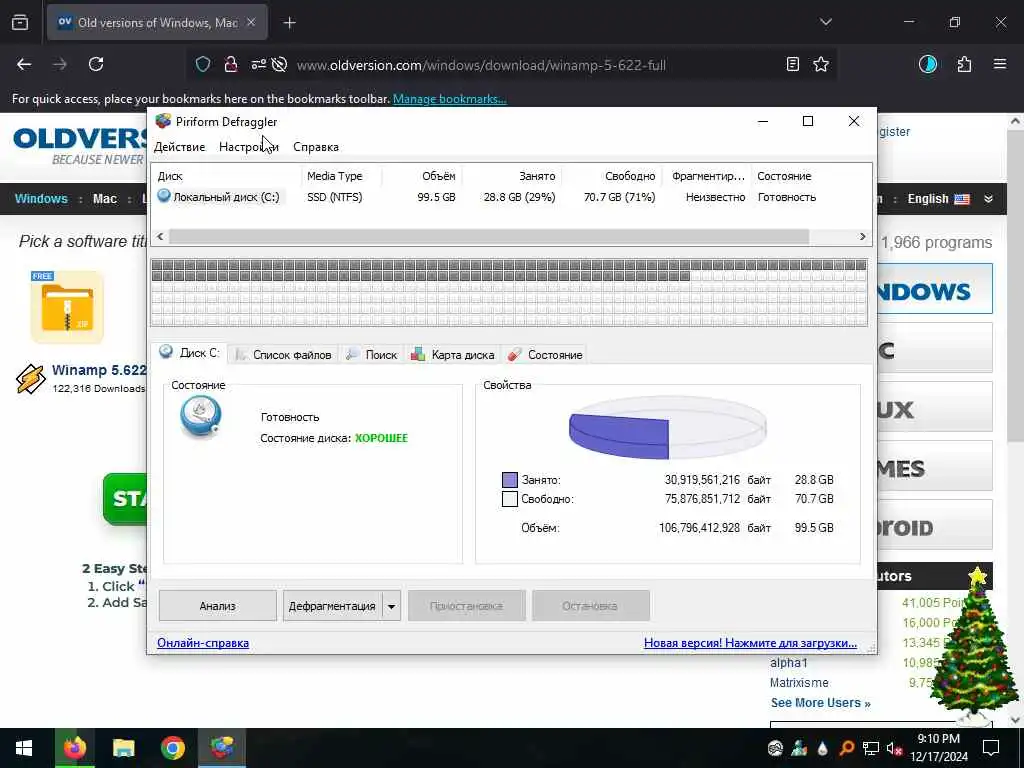Click the drive list horizontal scrollbar thumb
This screenshot has height=768, width=1024.
point(488,236)
